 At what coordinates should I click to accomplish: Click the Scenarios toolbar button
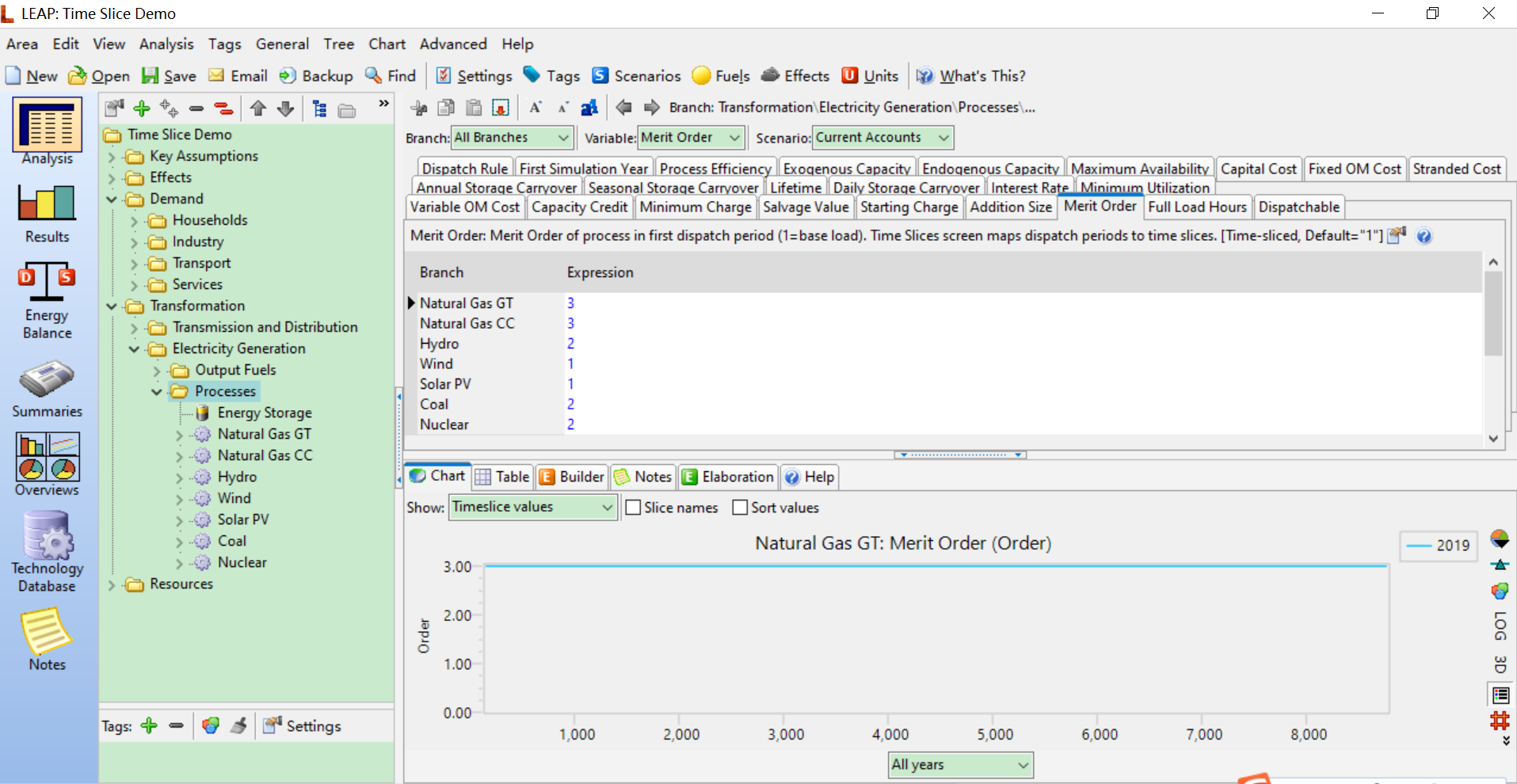[x=636, y=76]
